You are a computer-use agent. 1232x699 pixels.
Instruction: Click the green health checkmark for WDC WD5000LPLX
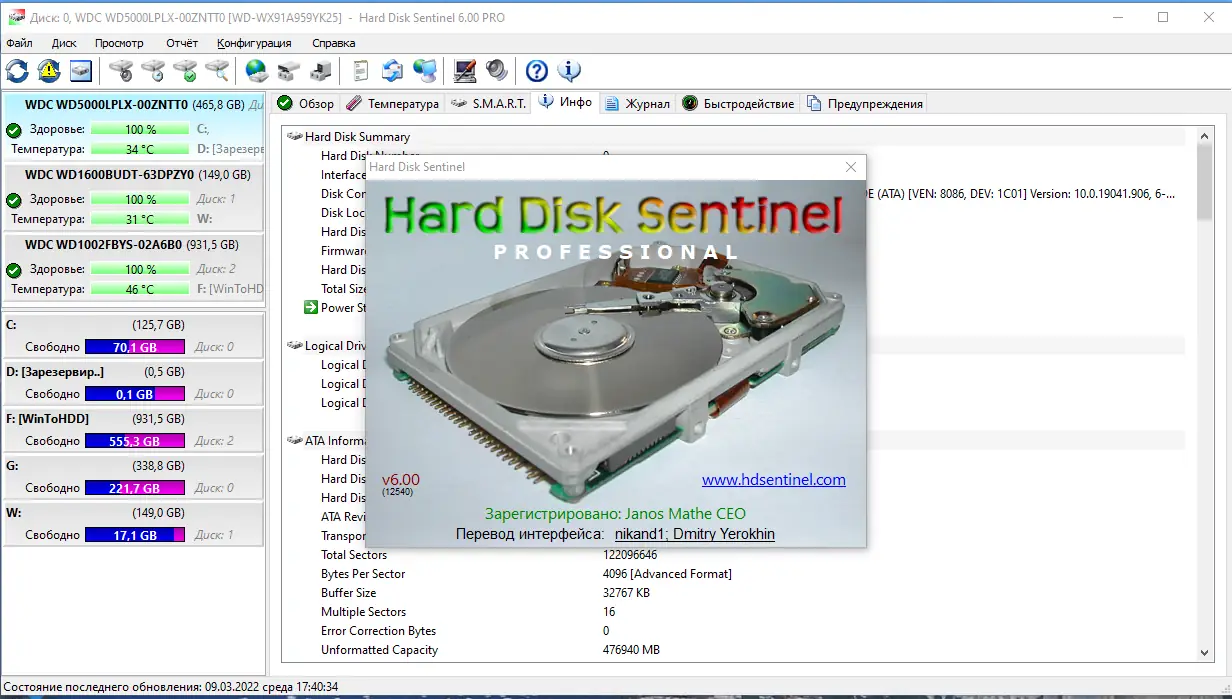pos(13,127)
